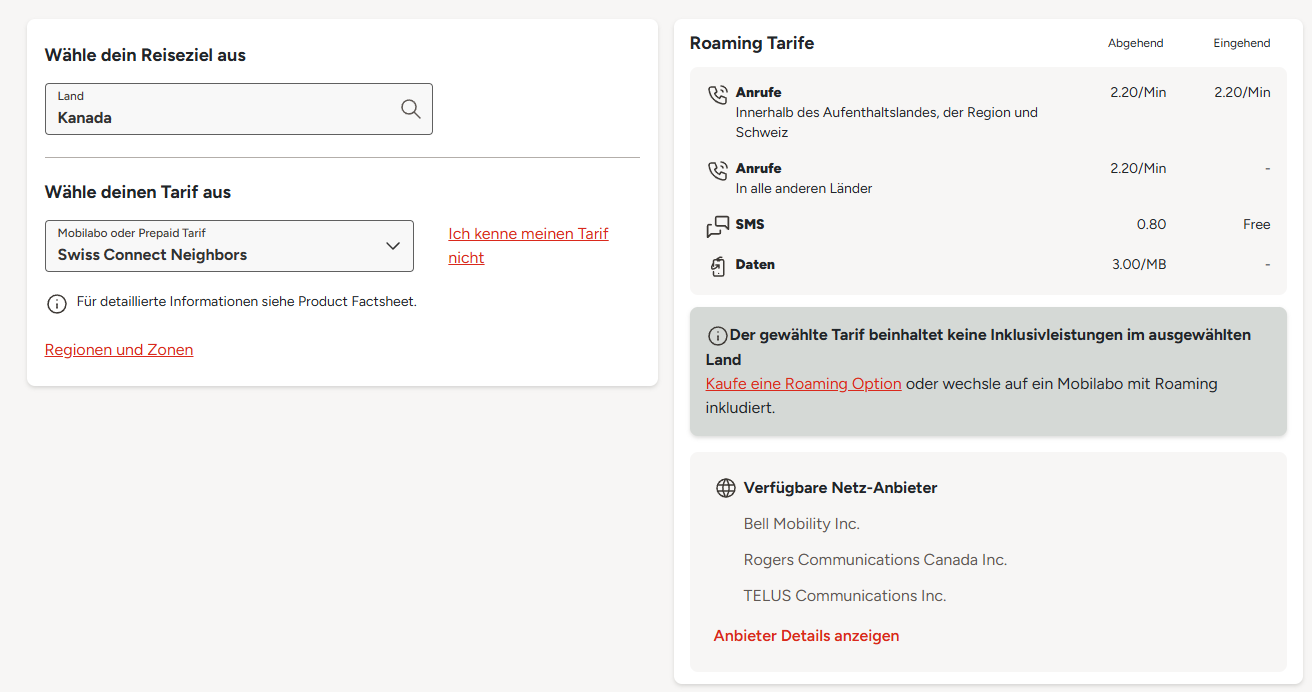Click the SMS speech bubble icon

coord(717,227)
